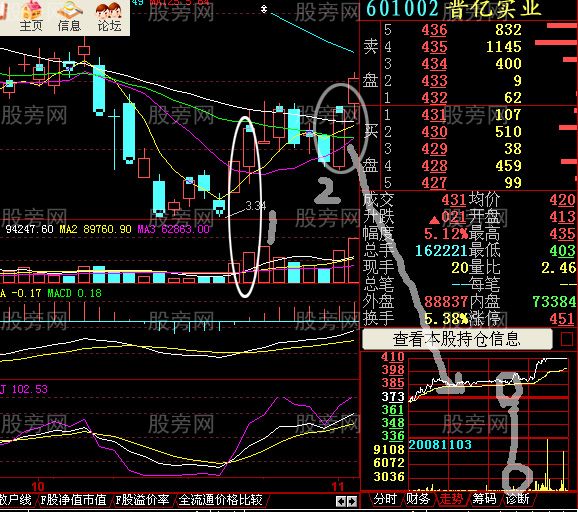Click sell level 4 price 435
This screenshot has height=512, width=578.
434,47
